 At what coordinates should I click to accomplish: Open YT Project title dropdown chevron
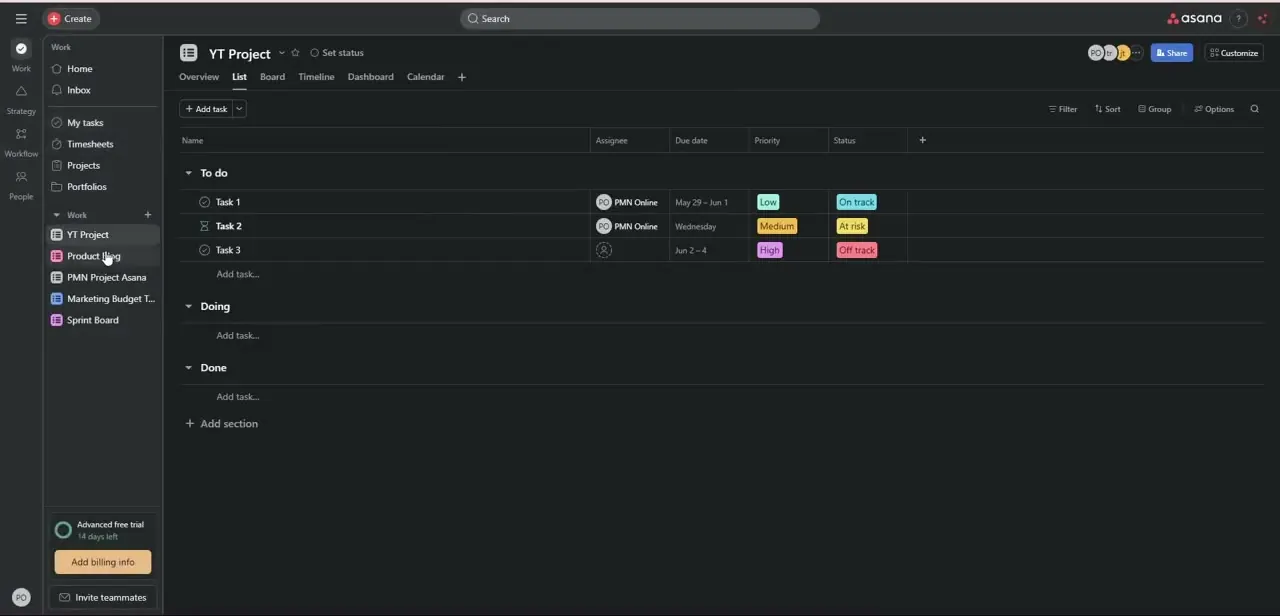point(281,53)
